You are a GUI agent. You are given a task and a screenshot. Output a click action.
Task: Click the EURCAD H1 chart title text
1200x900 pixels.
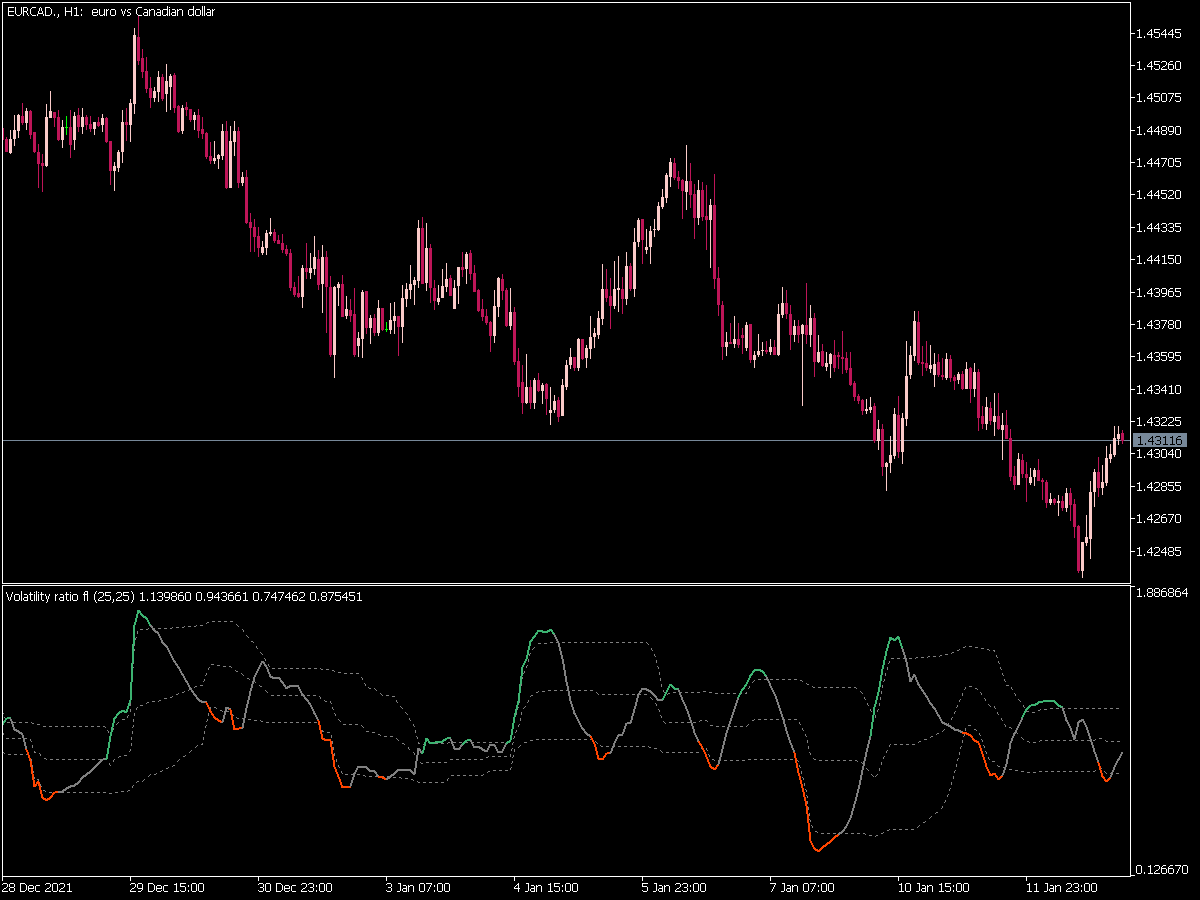(x=110, y=12)
